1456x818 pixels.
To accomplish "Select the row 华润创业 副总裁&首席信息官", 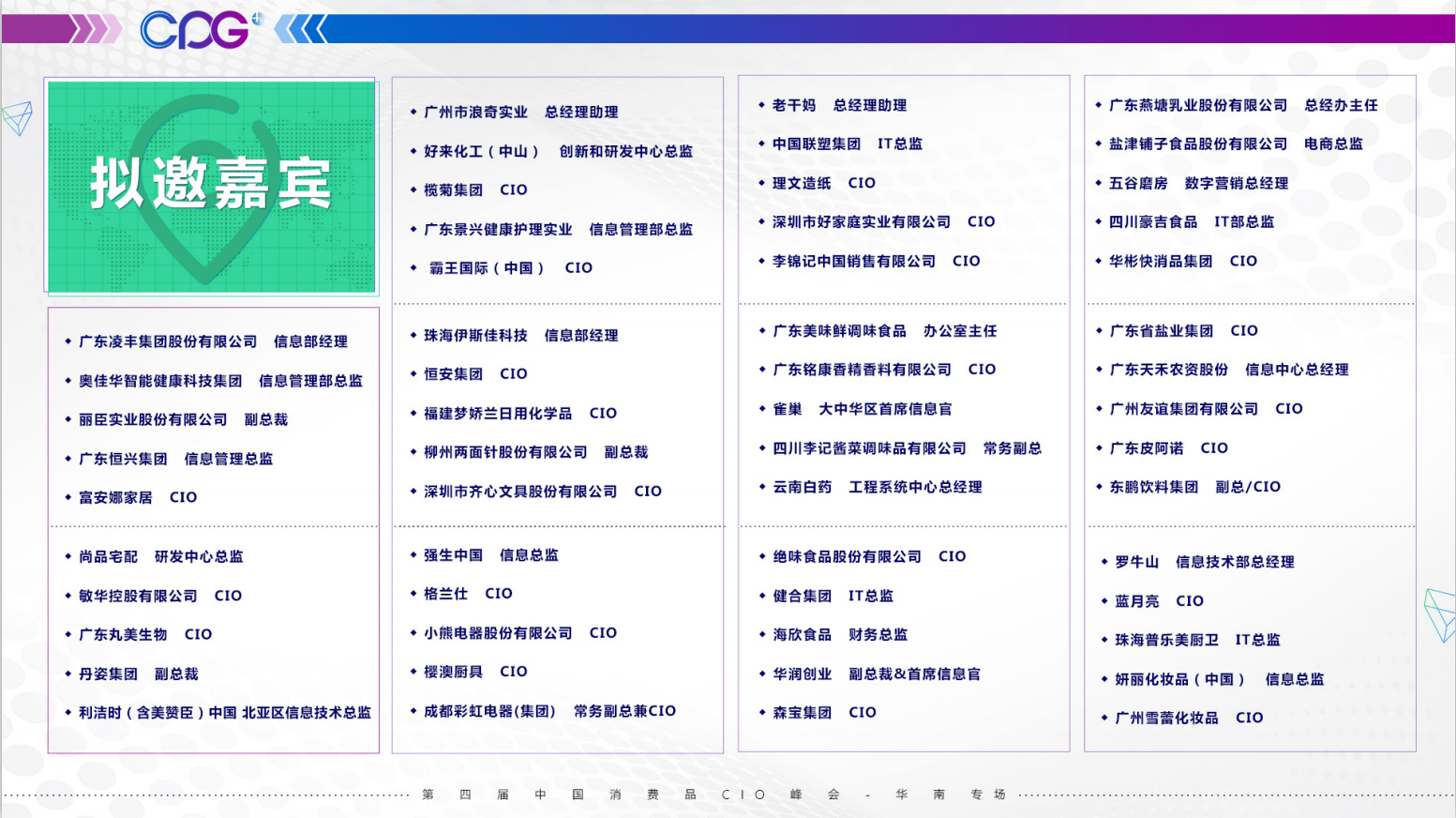I will [x=870, y=674].
